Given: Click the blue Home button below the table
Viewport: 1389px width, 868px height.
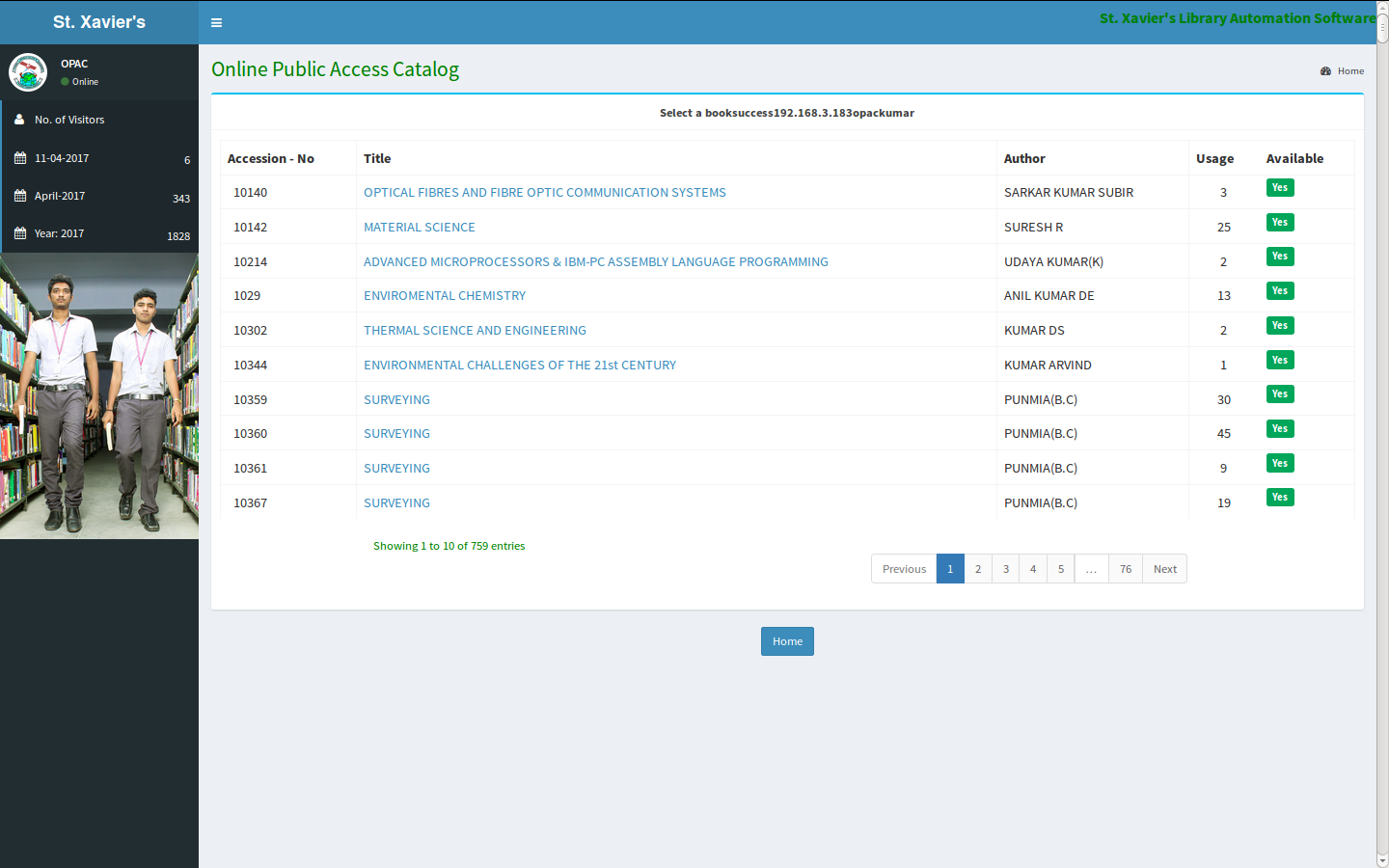Looking at the screenshot, I should tap(787, 640).
